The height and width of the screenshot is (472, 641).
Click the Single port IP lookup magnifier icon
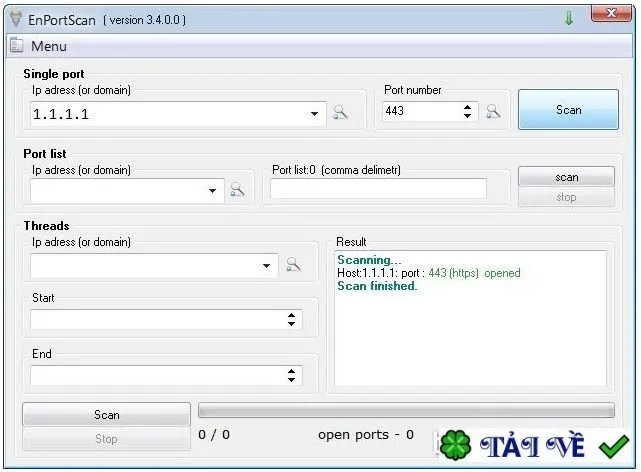pyautogui.click(x=340, y=112)
